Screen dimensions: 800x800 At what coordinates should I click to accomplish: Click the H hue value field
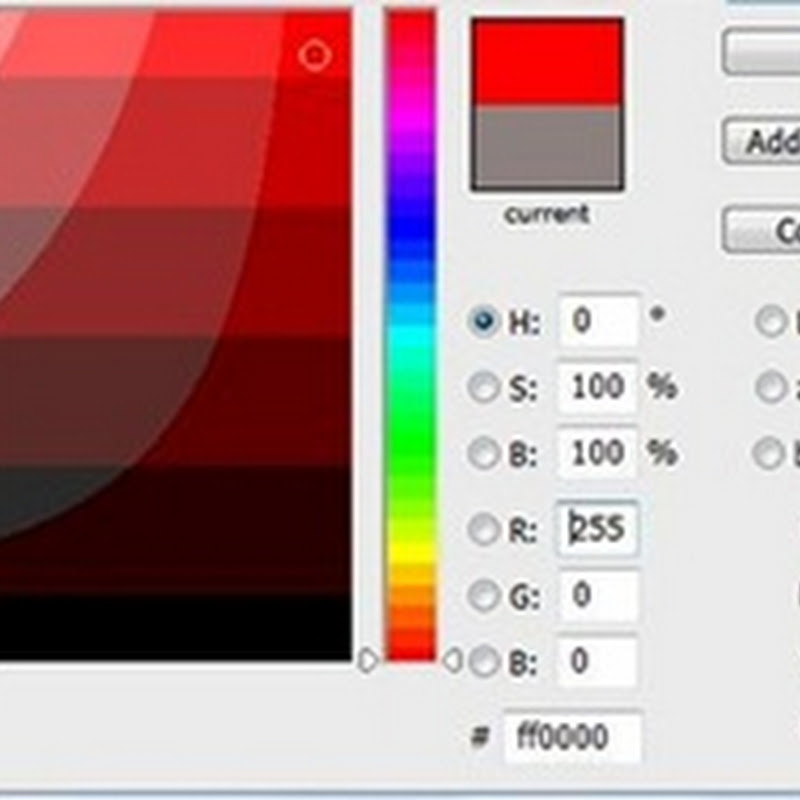coord(598,321)
